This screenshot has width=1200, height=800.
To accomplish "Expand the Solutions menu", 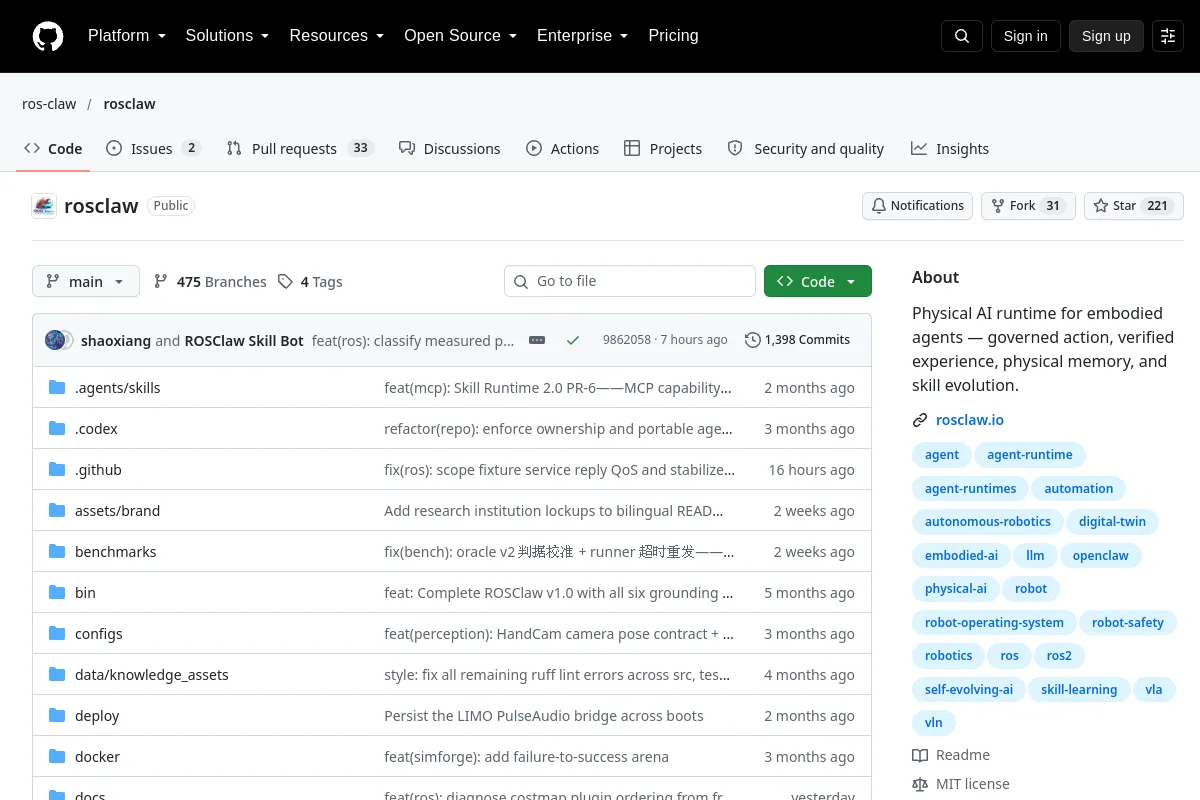I will point(228,36).
